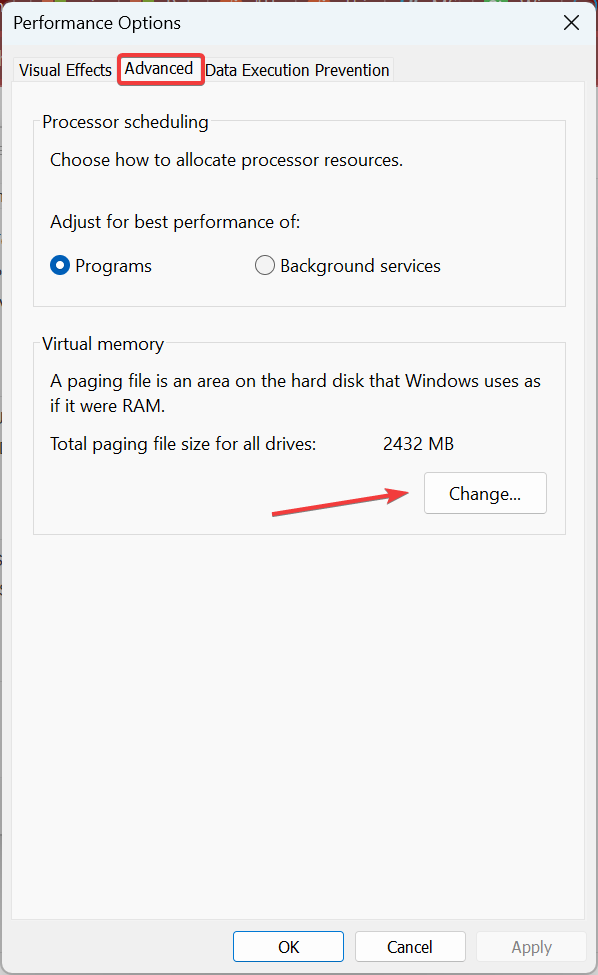Click the Virtual memory group heading
Image resolution: width=598 pixels, height=975 pixels.
point(103,344)
